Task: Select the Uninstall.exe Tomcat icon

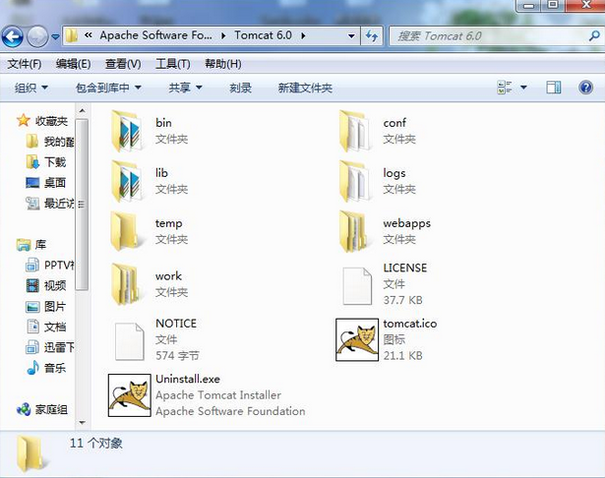Action: 129,395
